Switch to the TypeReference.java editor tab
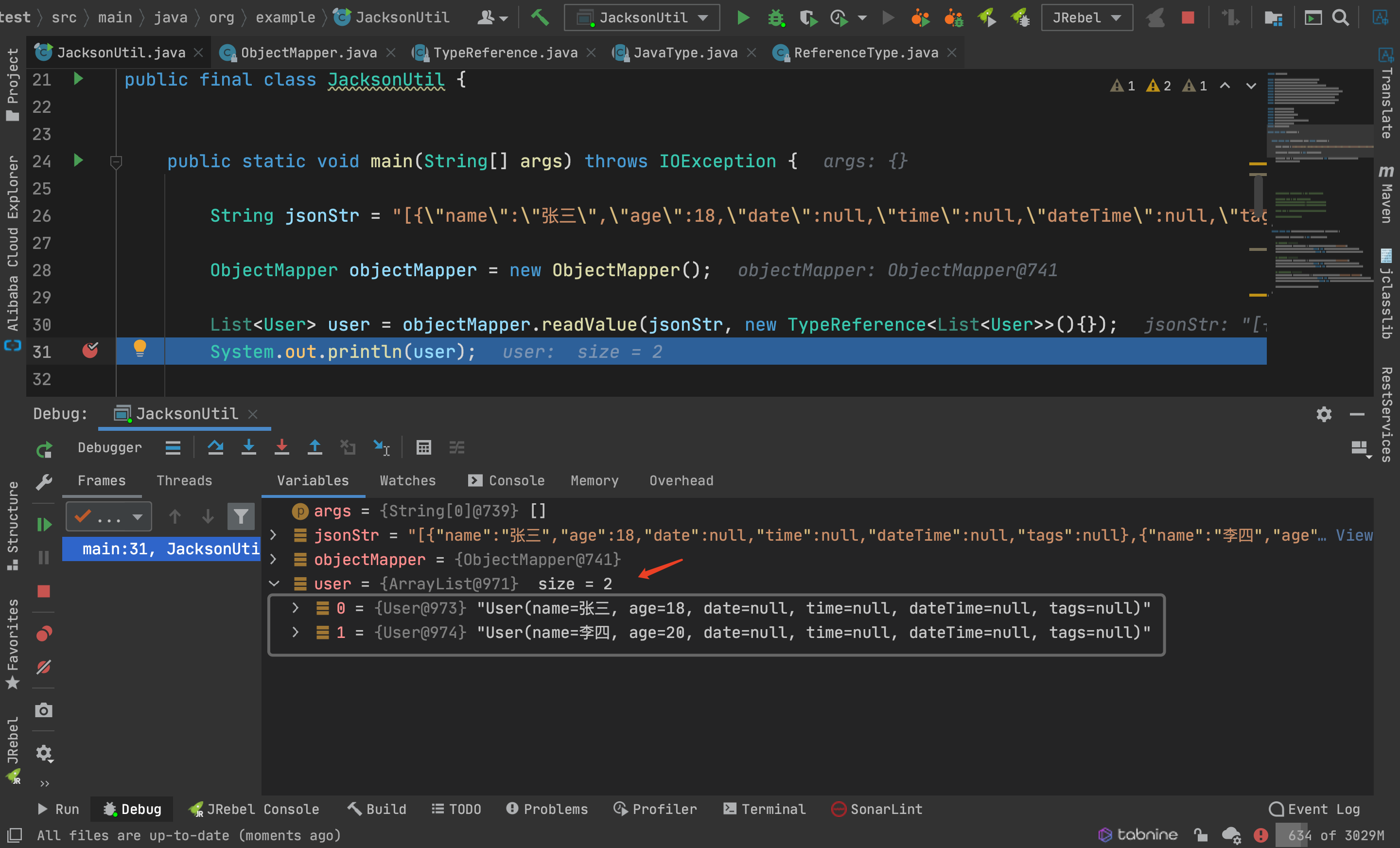The width and height of the screenshot is (1400, 848). [x=505, y=53]
